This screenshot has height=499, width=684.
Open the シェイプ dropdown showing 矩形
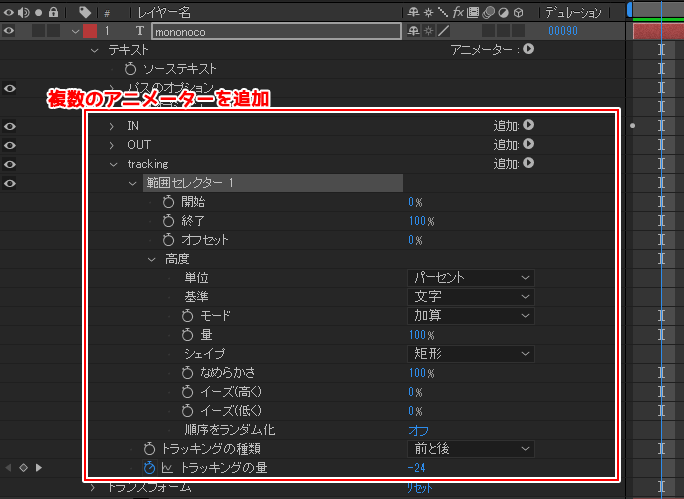coord(471,354)
